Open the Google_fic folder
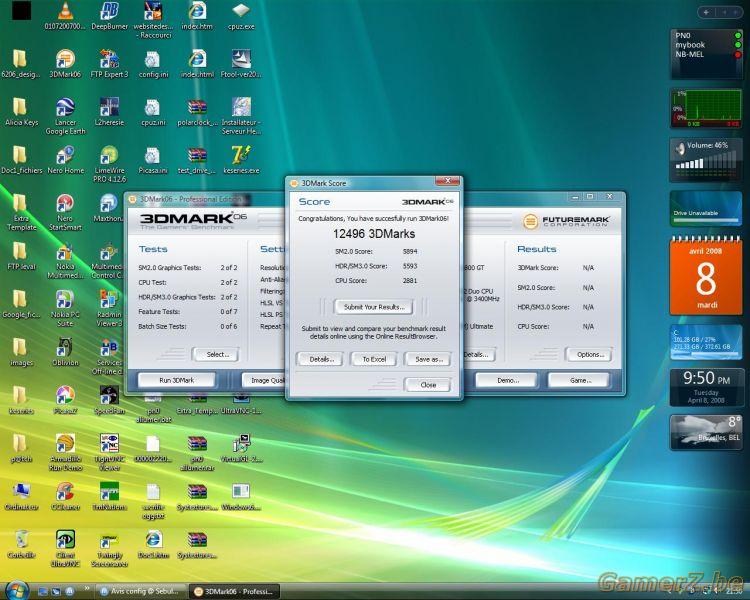The image size is (750, 600). pos(22,304)
